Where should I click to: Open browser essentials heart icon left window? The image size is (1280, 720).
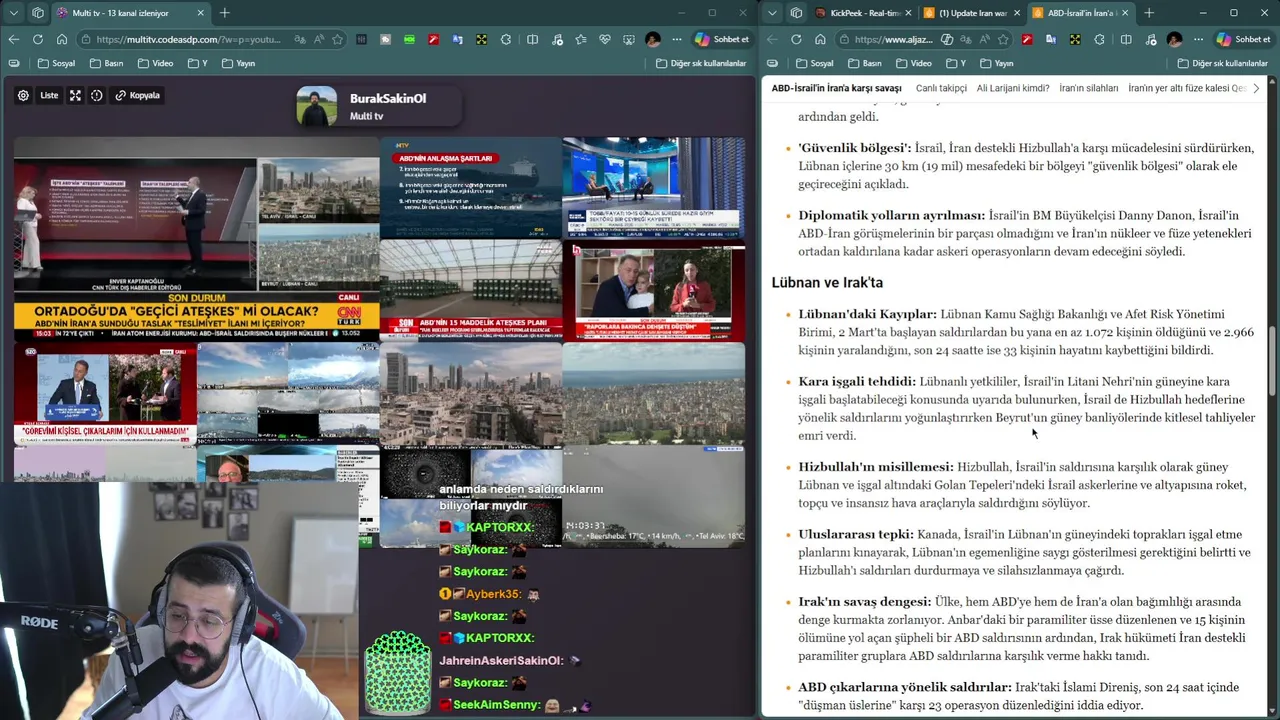pos(605,39)
